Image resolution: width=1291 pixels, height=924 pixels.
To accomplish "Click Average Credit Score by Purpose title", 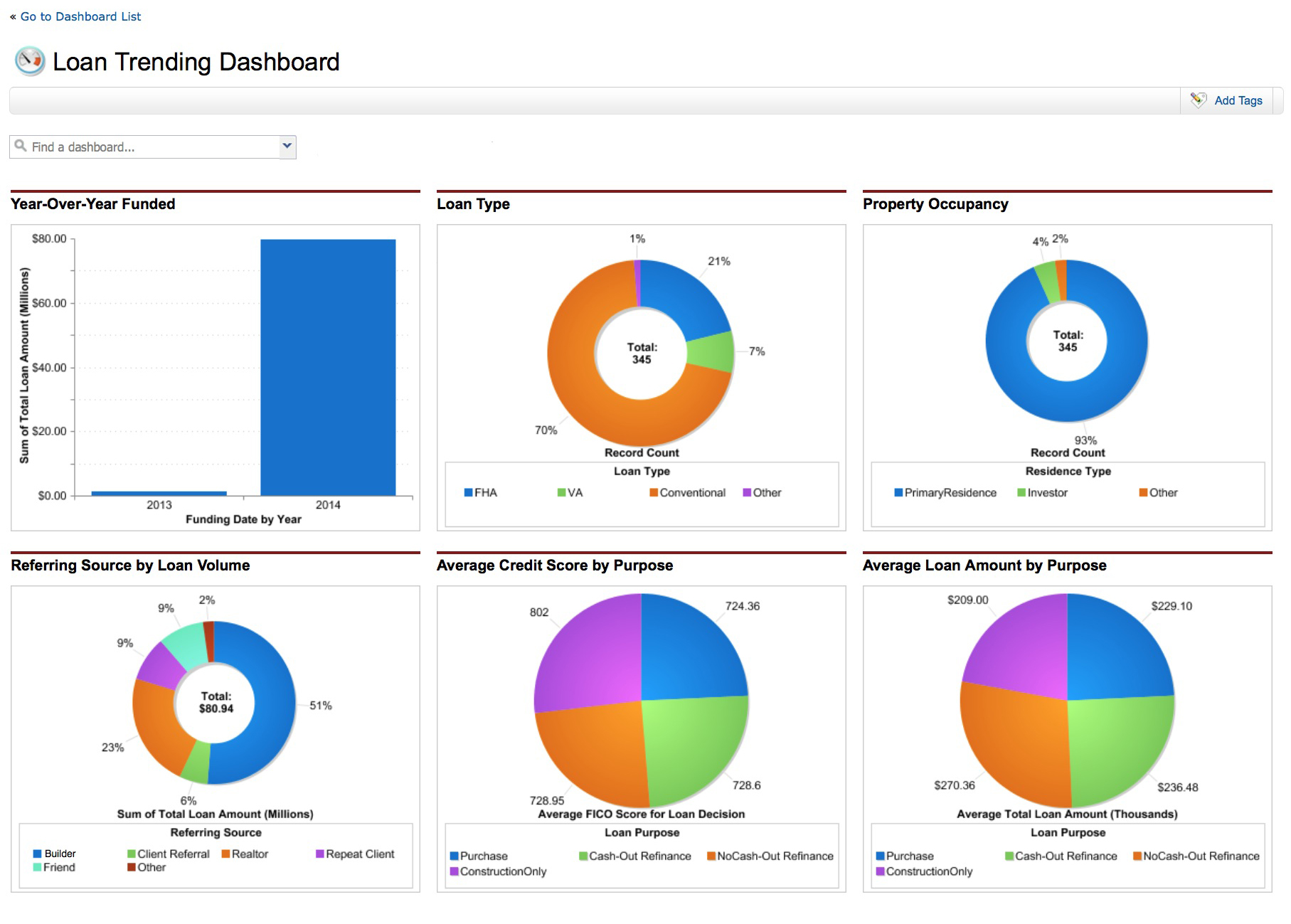I will (555, 565).
